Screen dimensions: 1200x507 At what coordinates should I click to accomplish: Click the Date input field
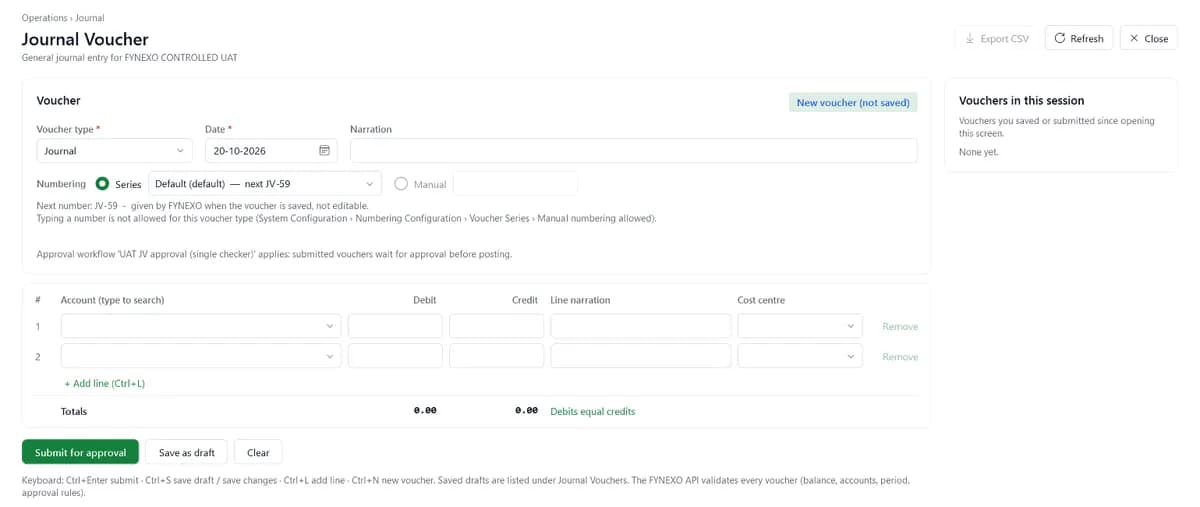(x=271, y=151)
